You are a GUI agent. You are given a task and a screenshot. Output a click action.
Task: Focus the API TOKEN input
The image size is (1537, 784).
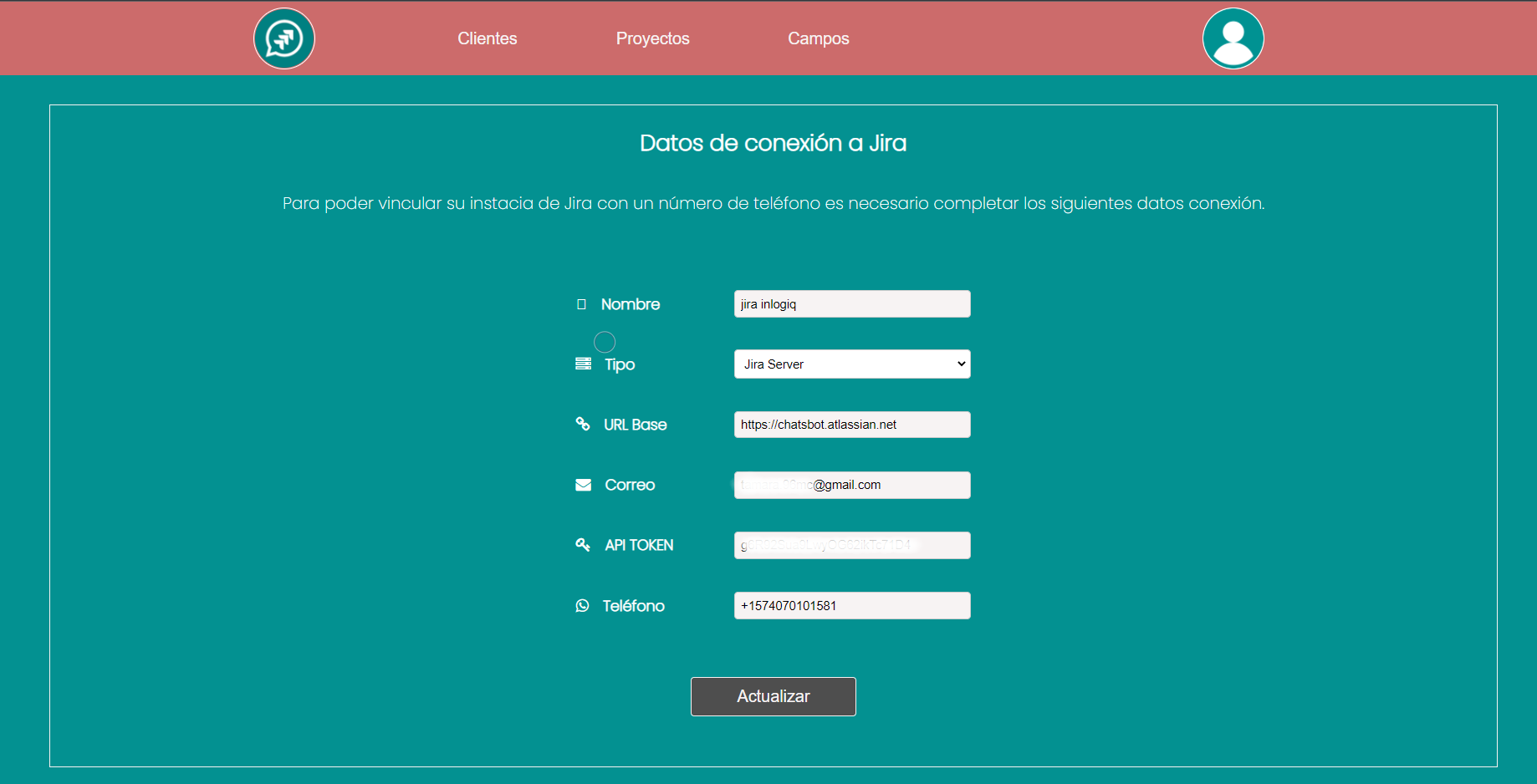pos(851,544)
